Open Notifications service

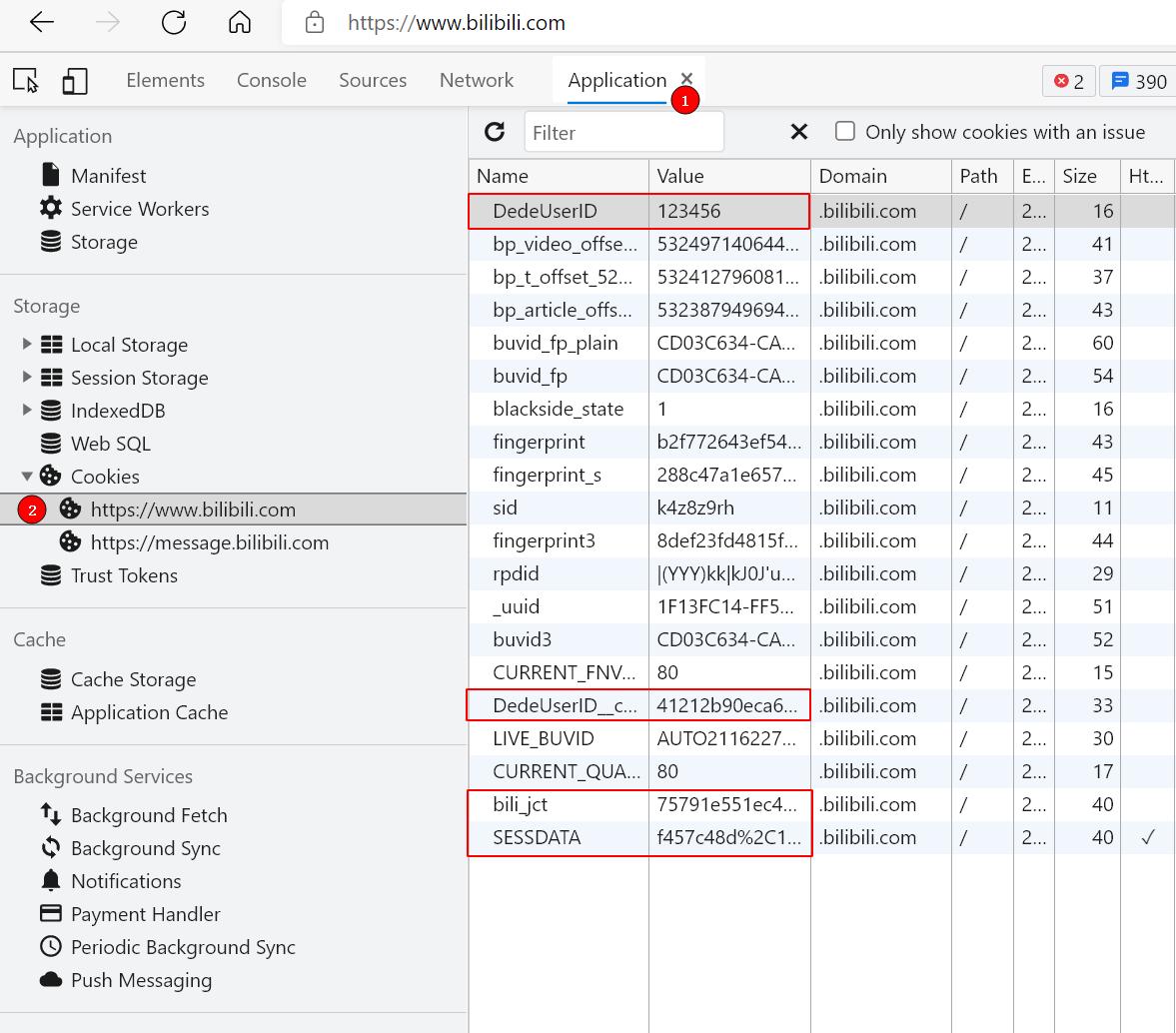click(x=126, y=881)
